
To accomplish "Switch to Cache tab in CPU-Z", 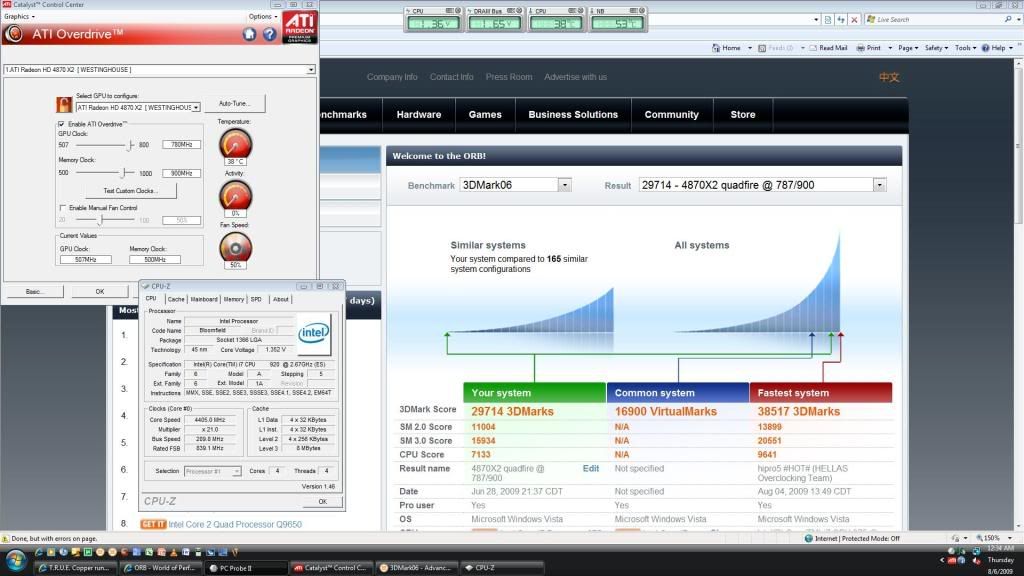I will 176,299.
